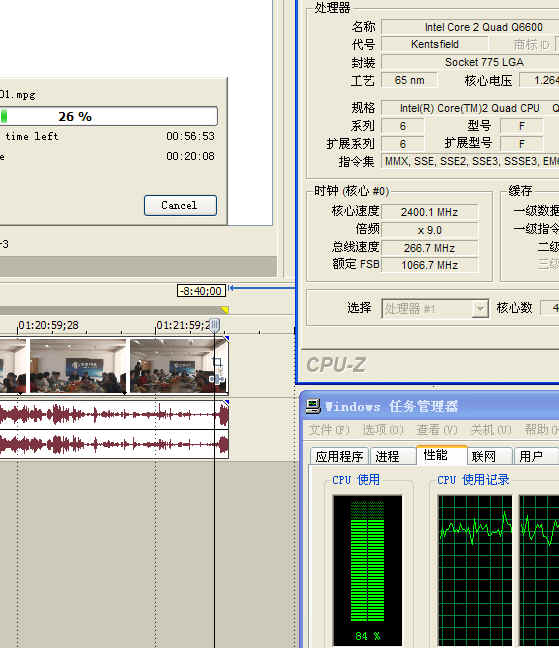
Task: Click the upper audio waveform channel
Action: point(114,415)
